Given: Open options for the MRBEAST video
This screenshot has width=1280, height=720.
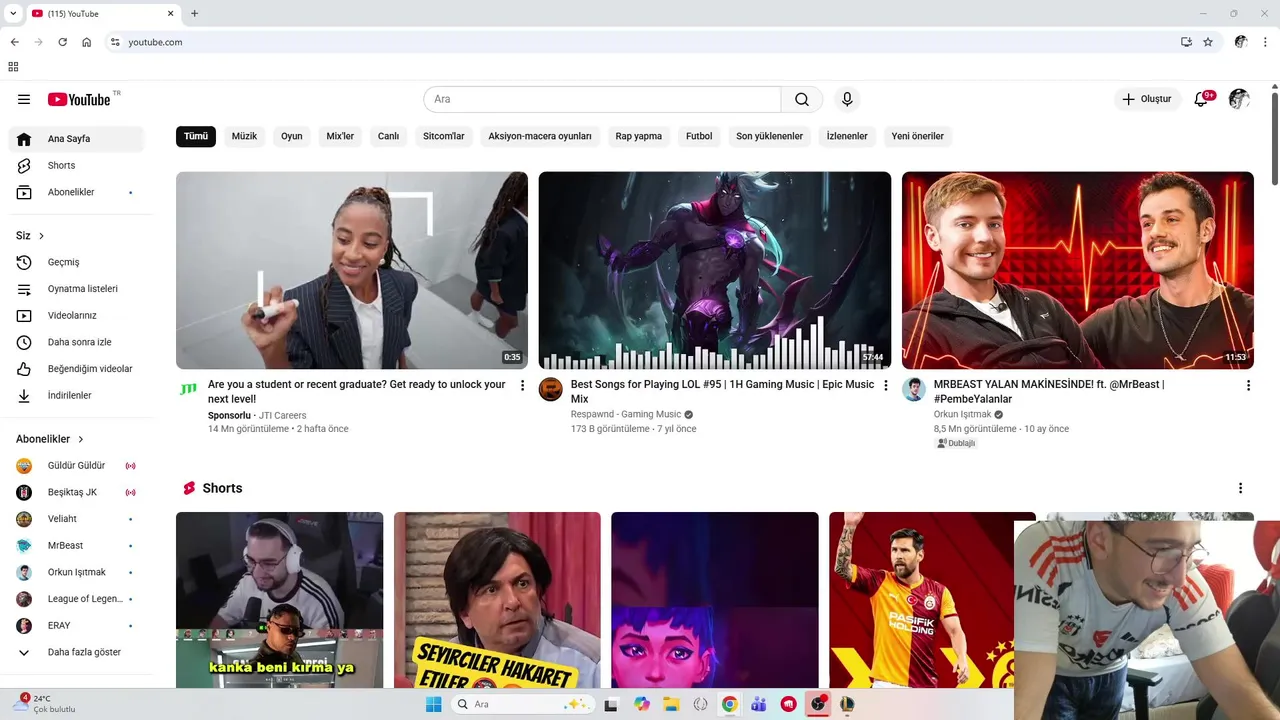Looking at the screenshot, I should 1248,385.
